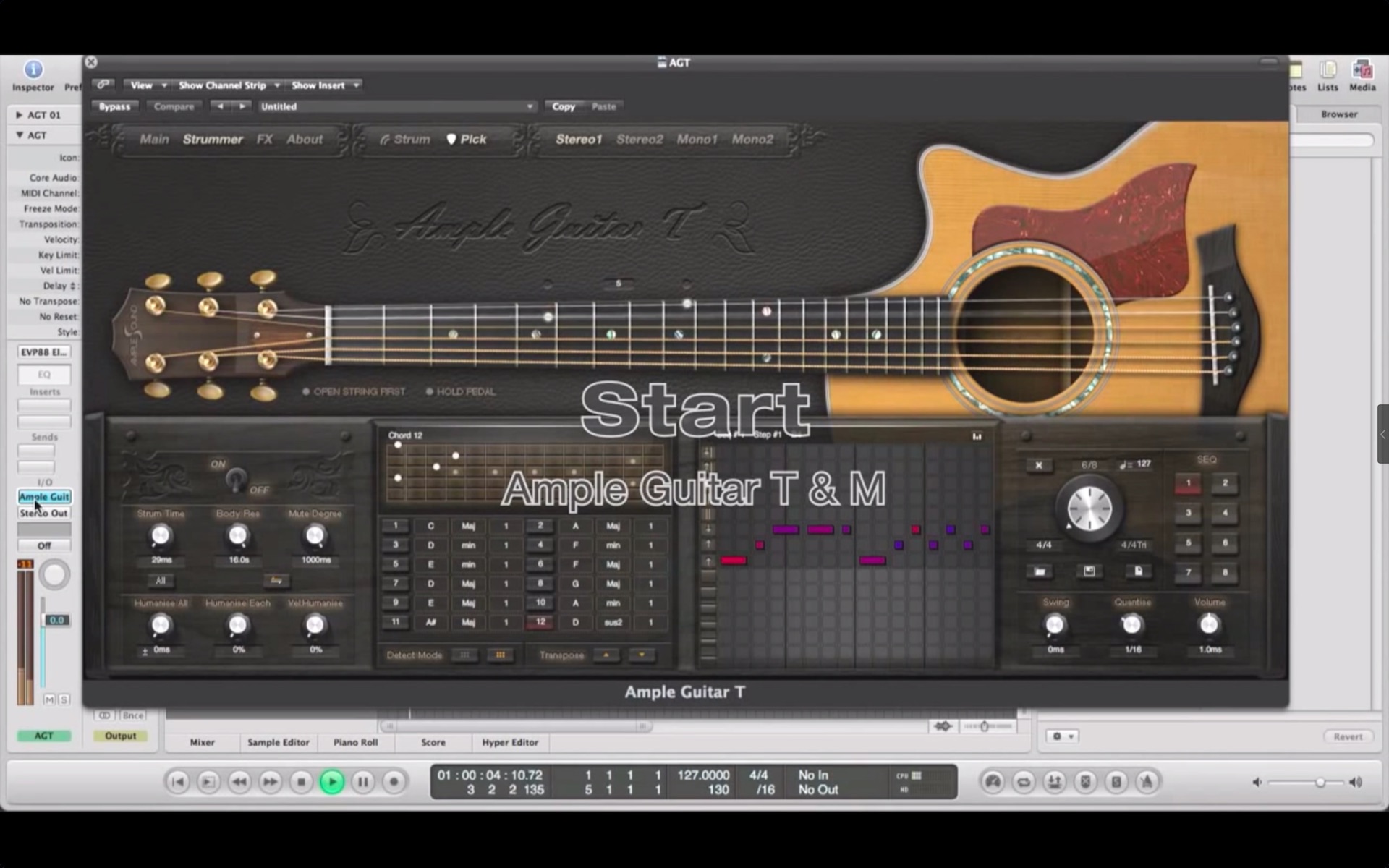Click the link chain icon in plugin header
The width and height of the screenshot is (1389, 868).
pyautogui.click(x=103, y=85)
